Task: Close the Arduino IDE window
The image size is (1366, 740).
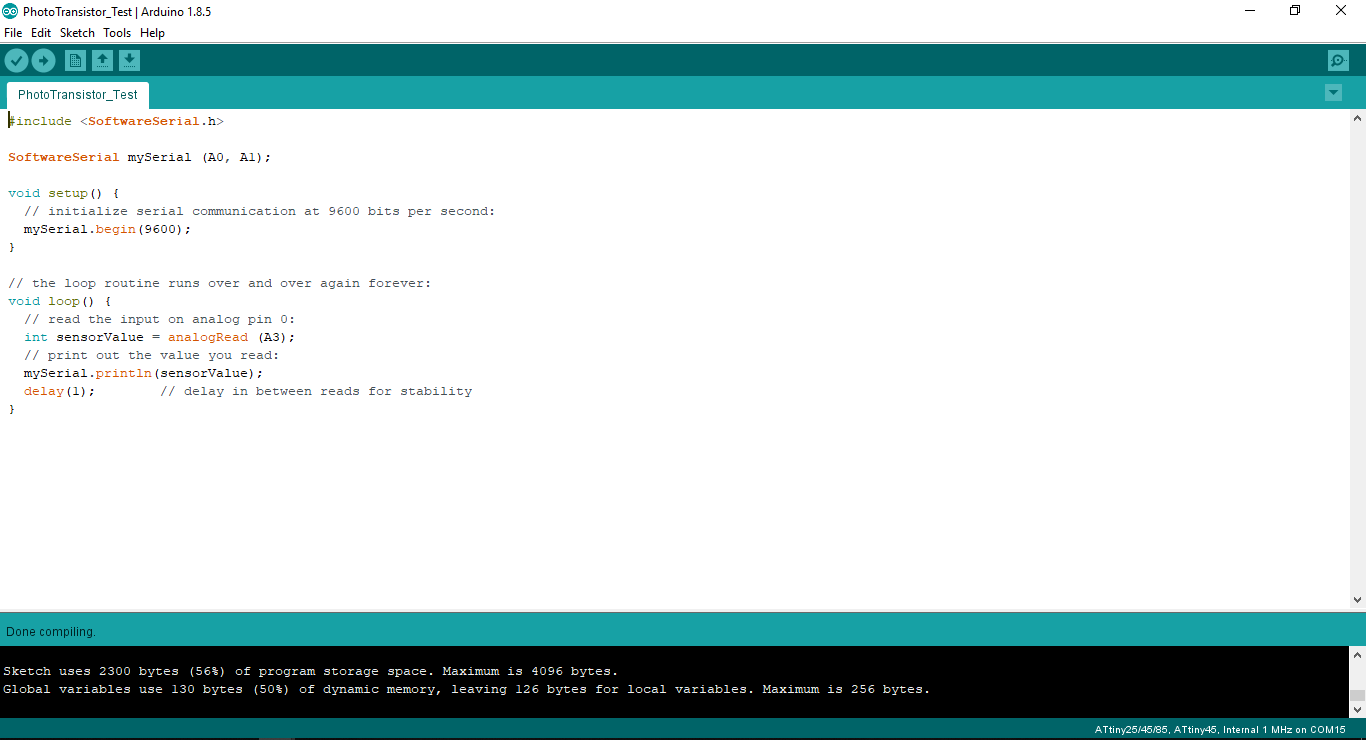Action: click(1341, 11)
